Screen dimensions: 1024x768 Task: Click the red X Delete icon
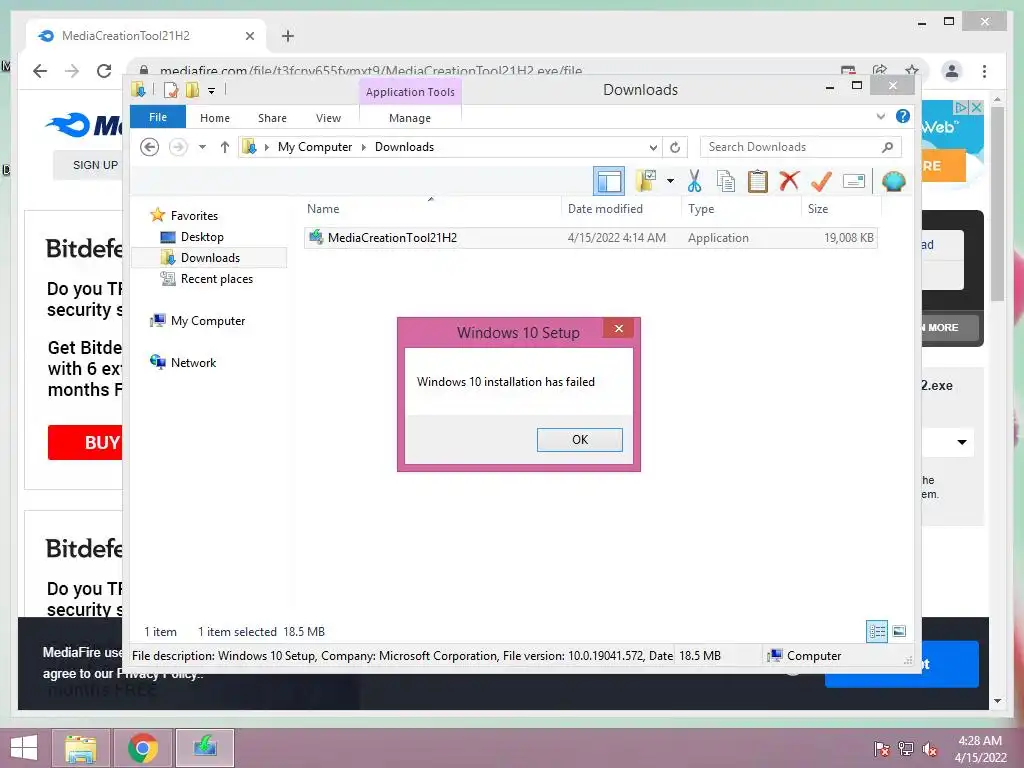pos(789,180)
